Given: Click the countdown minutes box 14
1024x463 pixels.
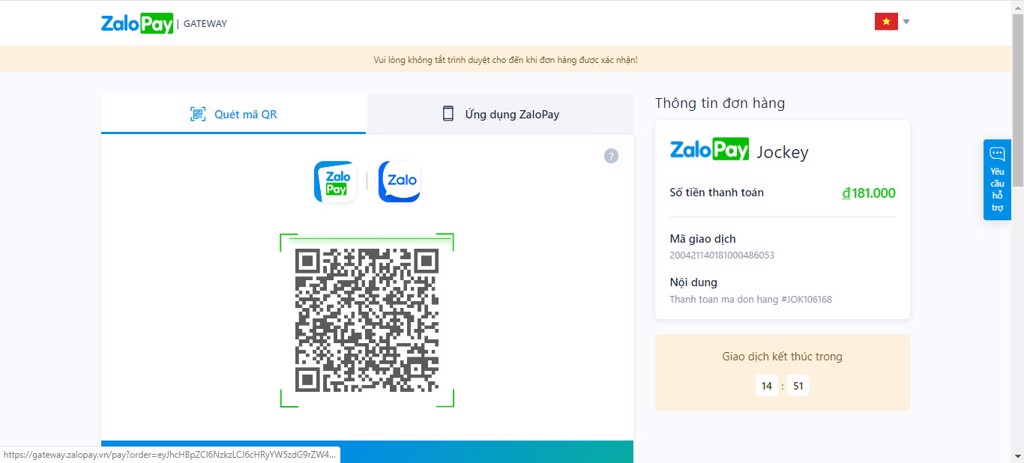Looking at the screenshot, I should (767, 386).
